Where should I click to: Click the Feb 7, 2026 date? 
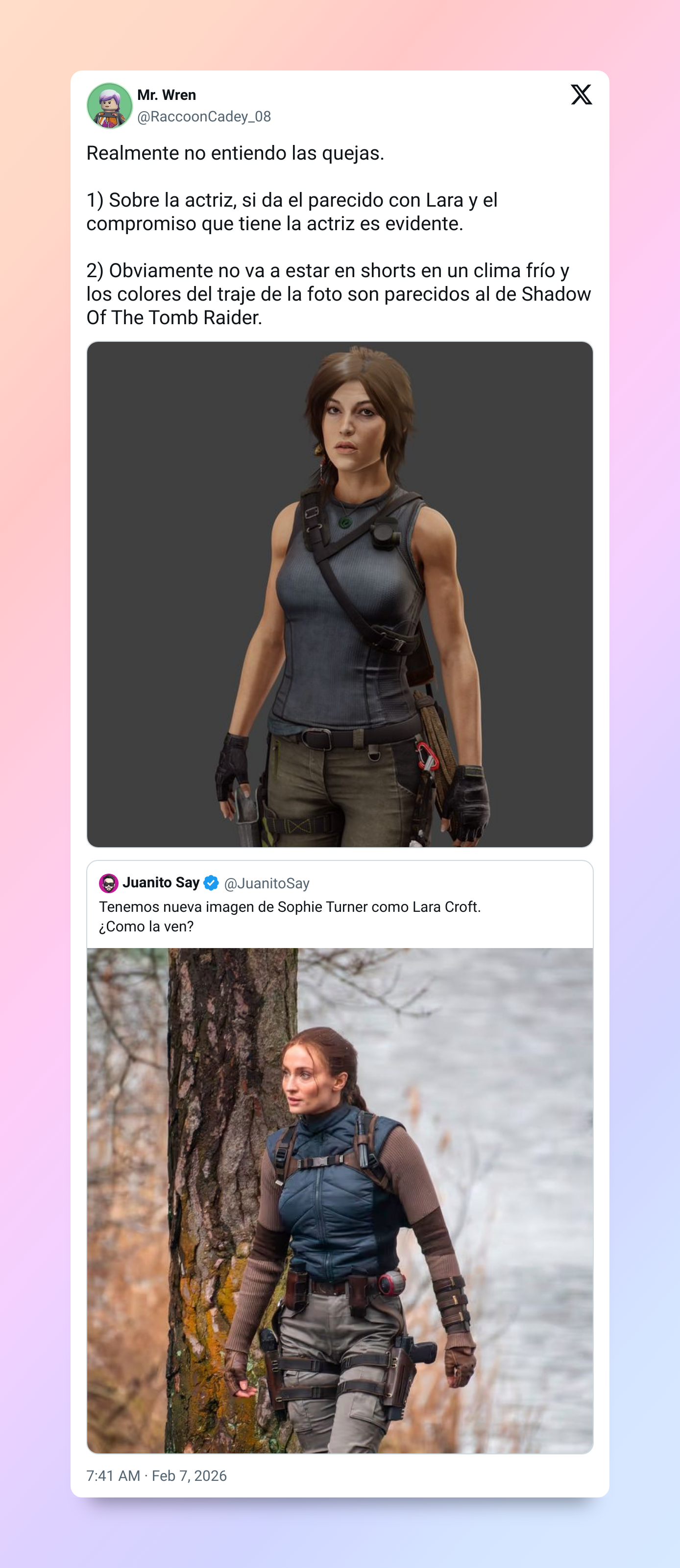click(189, 1475)
